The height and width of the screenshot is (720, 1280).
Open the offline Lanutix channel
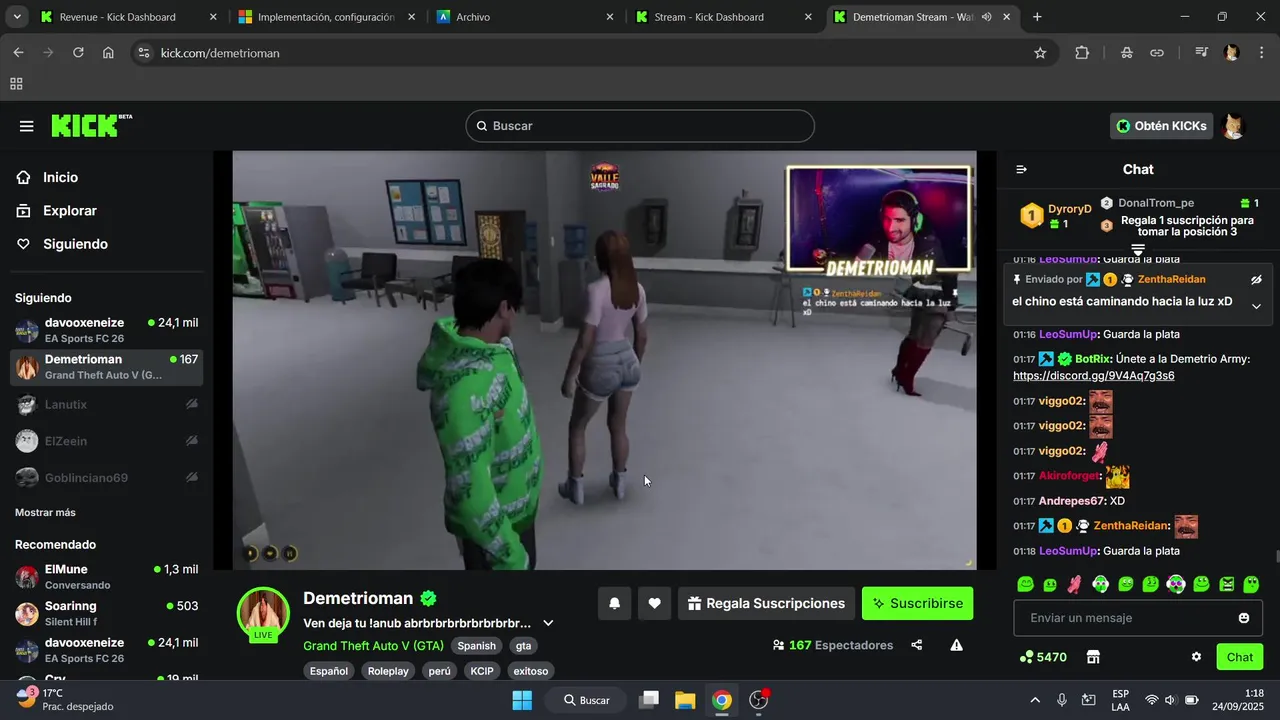point(106,404)
